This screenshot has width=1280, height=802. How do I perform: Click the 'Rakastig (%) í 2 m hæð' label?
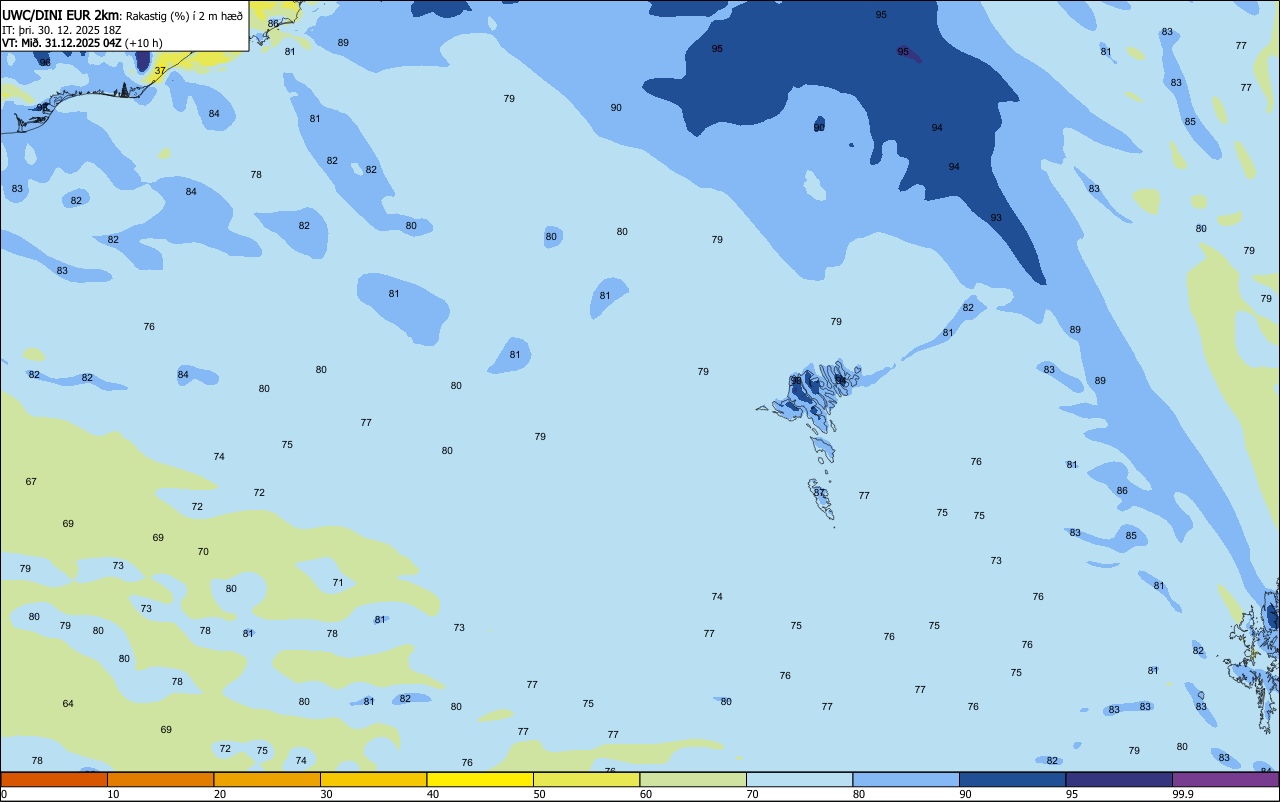click(x=184, y=15)
